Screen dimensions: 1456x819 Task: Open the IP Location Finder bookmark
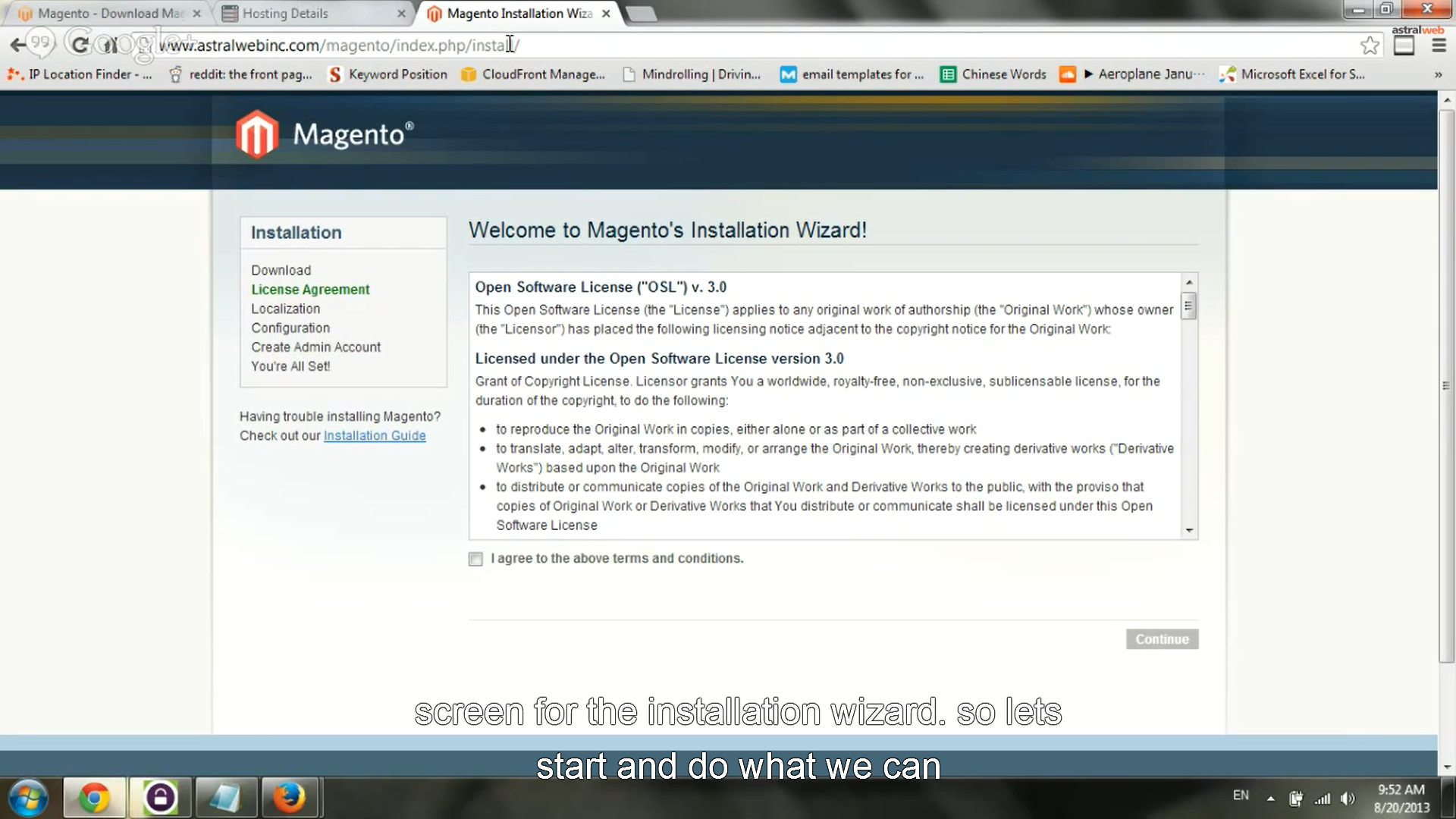point(79,74)
